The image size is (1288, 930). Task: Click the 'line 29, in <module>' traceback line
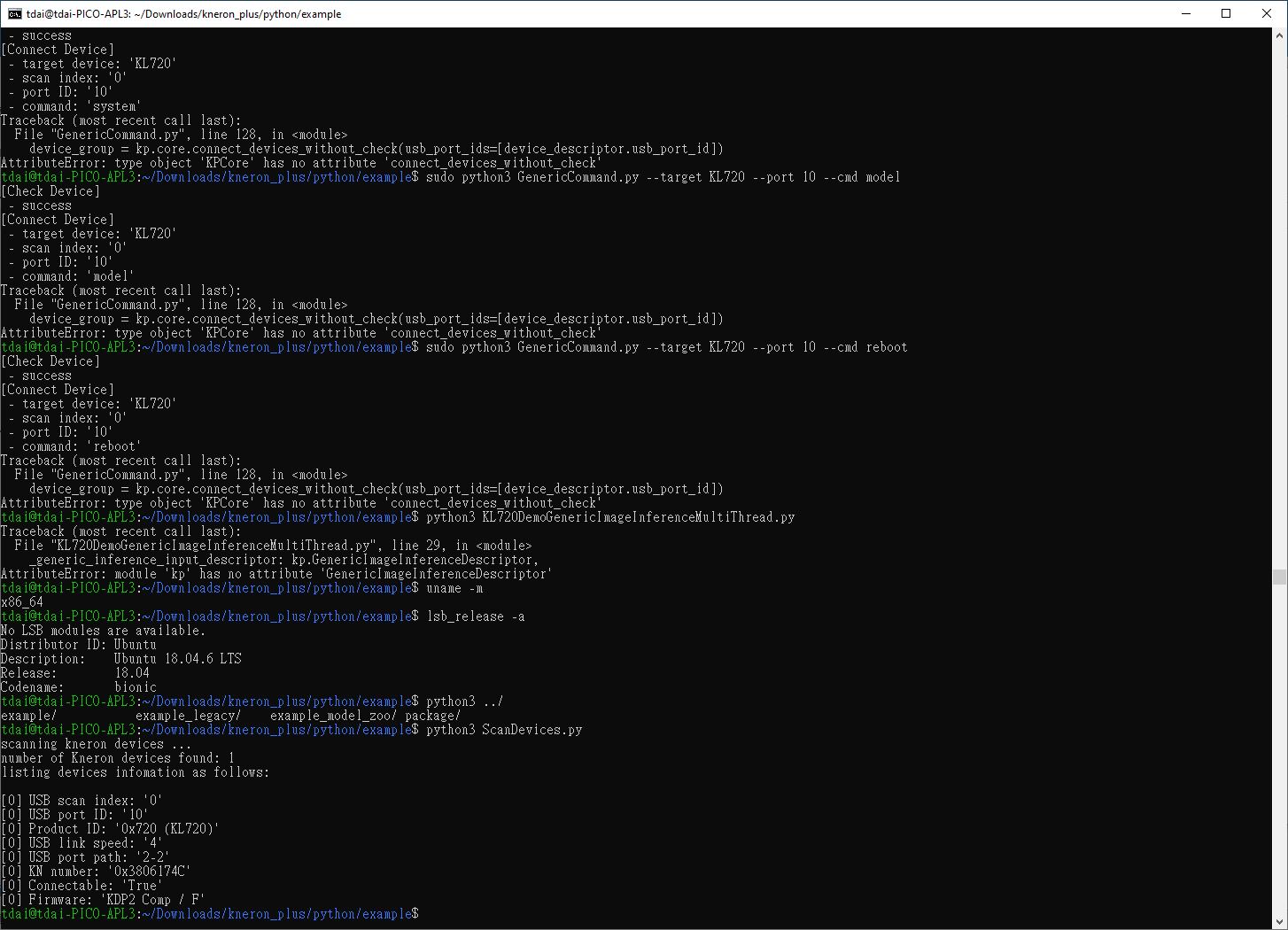273,546
